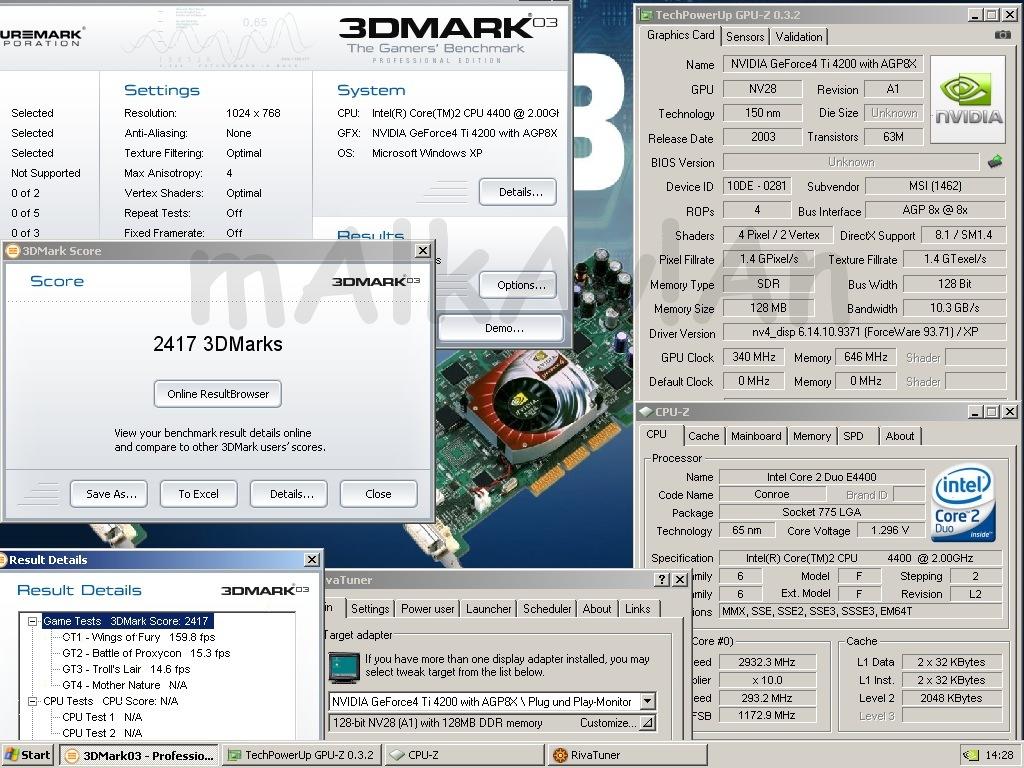Open the SPD tab in CPU-Z
The width and height of the screenshot is (1024, 768).
[x=853, y=436]
